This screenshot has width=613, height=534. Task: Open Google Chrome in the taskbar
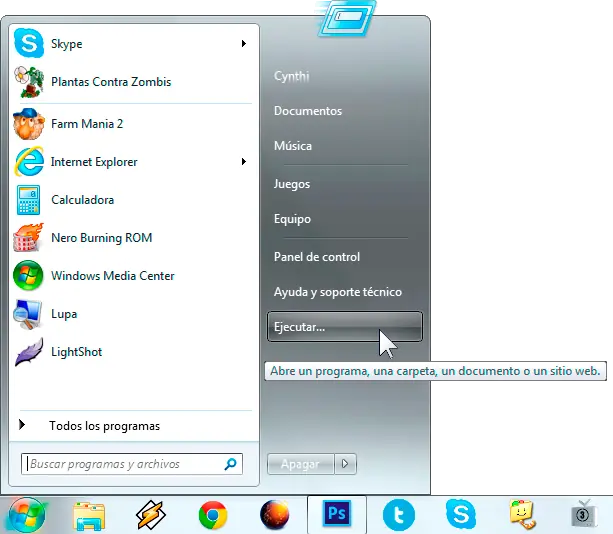[x=213, y=515]
